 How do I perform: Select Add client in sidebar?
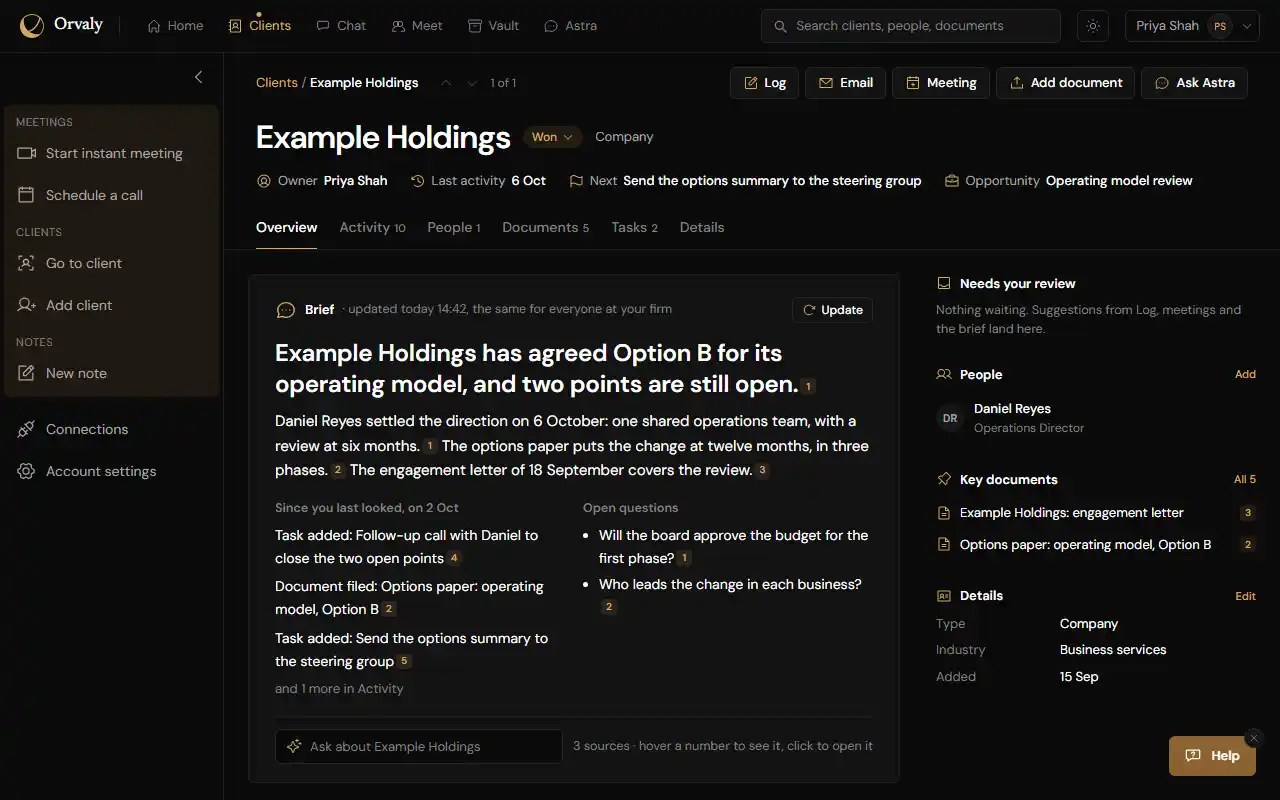click(111, 305)
